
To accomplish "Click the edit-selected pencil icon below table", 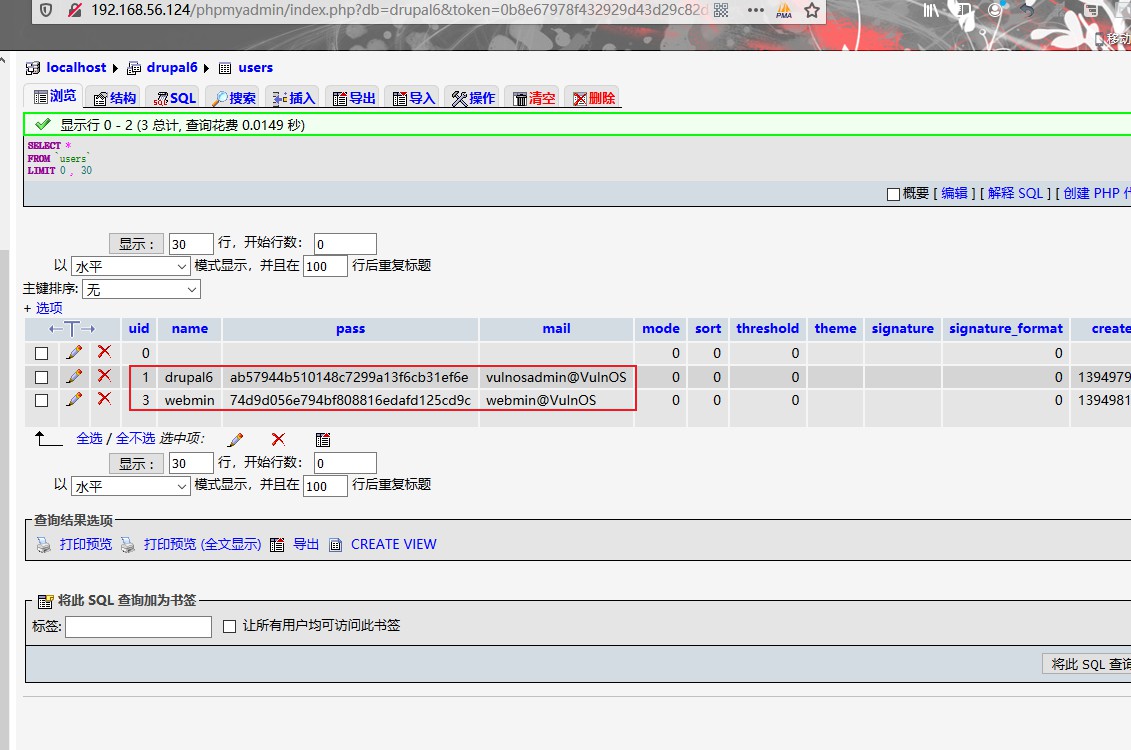I will pos(235,439).
